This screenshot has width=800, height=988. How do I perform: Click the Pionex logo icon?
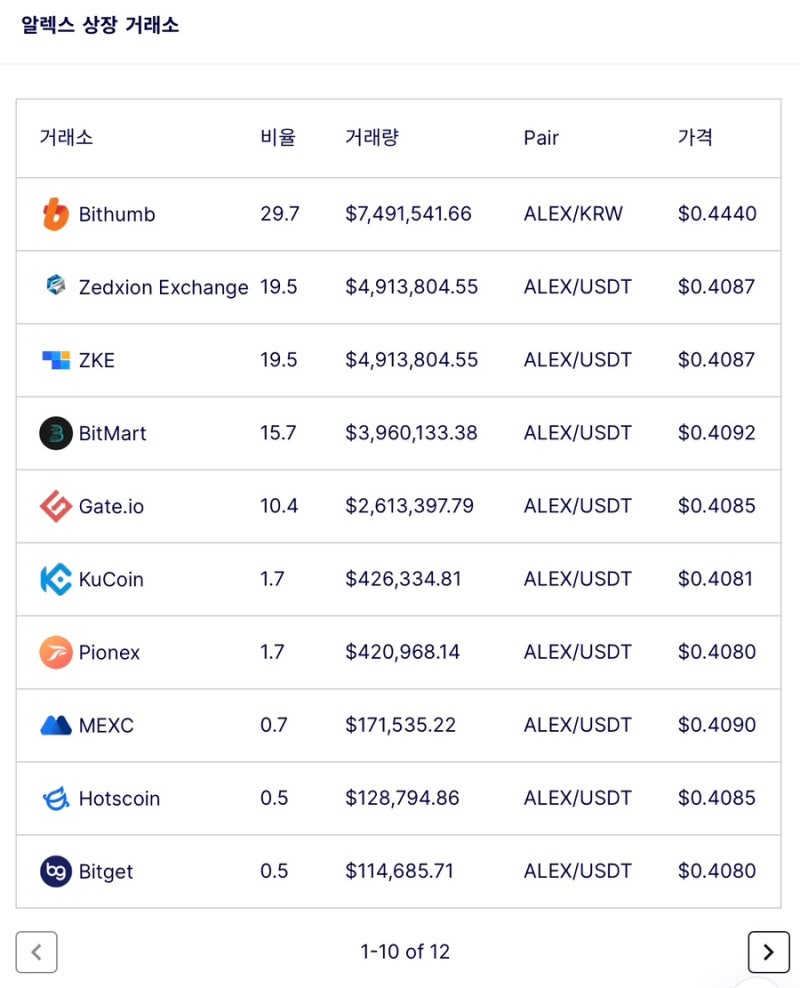click(x=56, y=652)
